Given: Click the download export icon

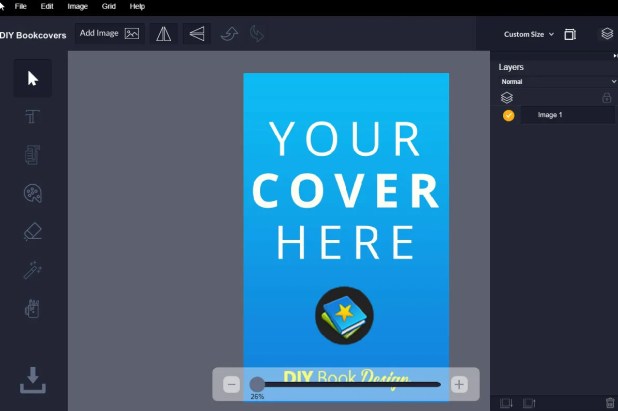Looking at the screenshot, I should [33, 380].
